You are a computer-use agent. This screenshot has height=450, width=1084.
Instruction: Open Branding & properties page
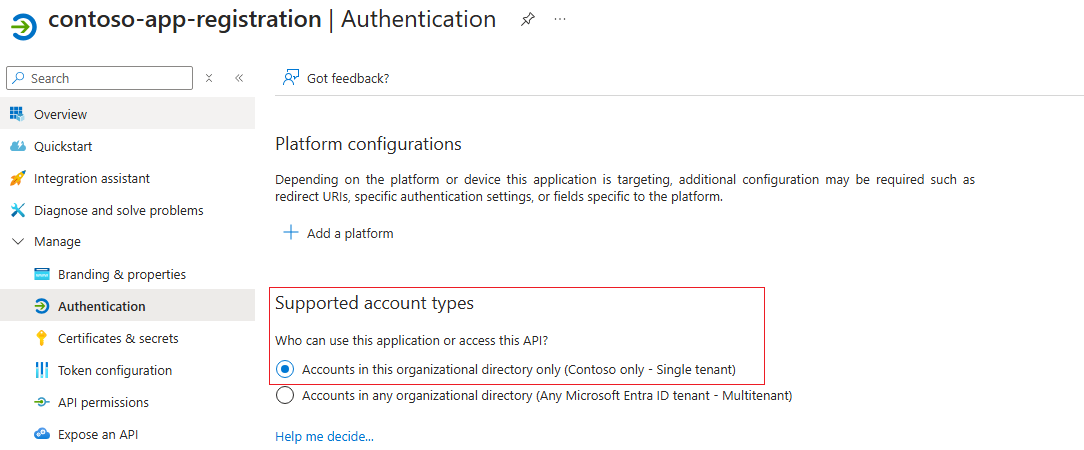(x=121, y=274)
